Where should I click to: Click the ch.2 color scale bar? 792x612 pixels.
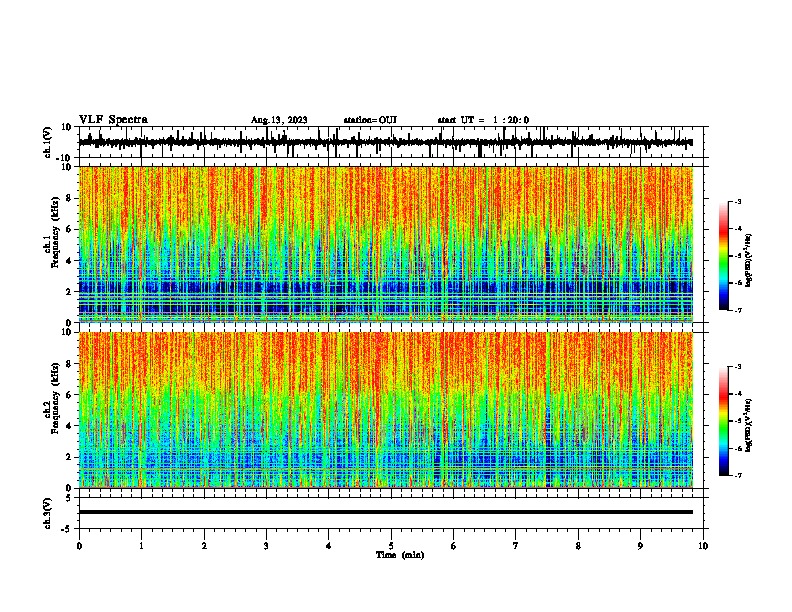click(723, 421)
